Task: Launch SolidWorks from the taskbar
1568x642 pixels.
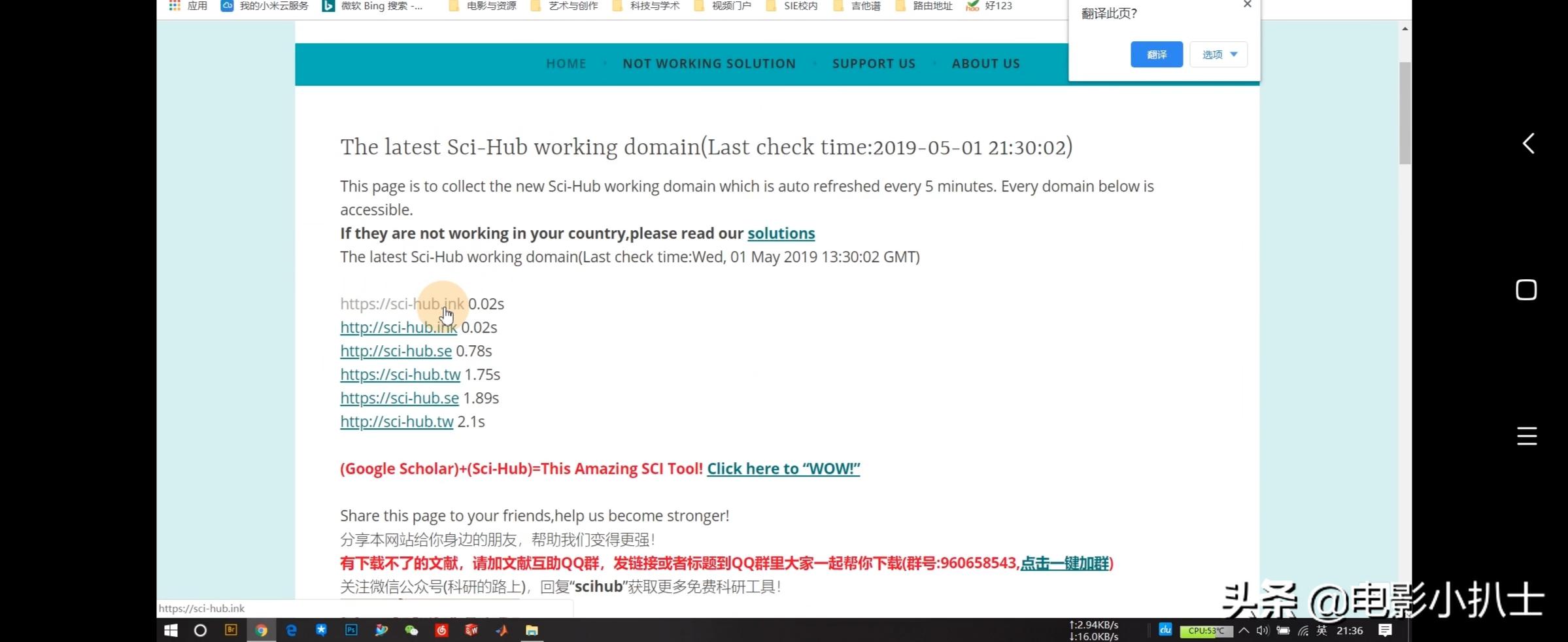Action: click(x=471, y=630)
